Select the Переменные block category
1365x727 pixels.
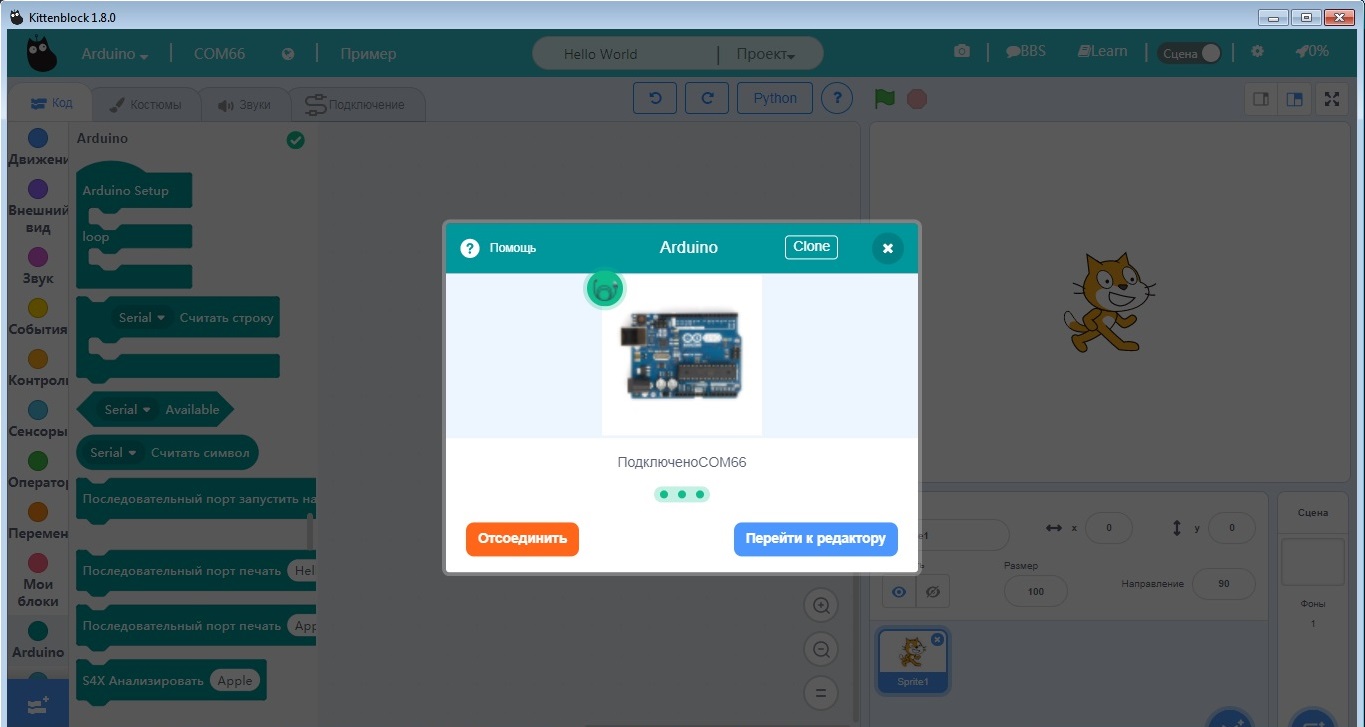38,521
